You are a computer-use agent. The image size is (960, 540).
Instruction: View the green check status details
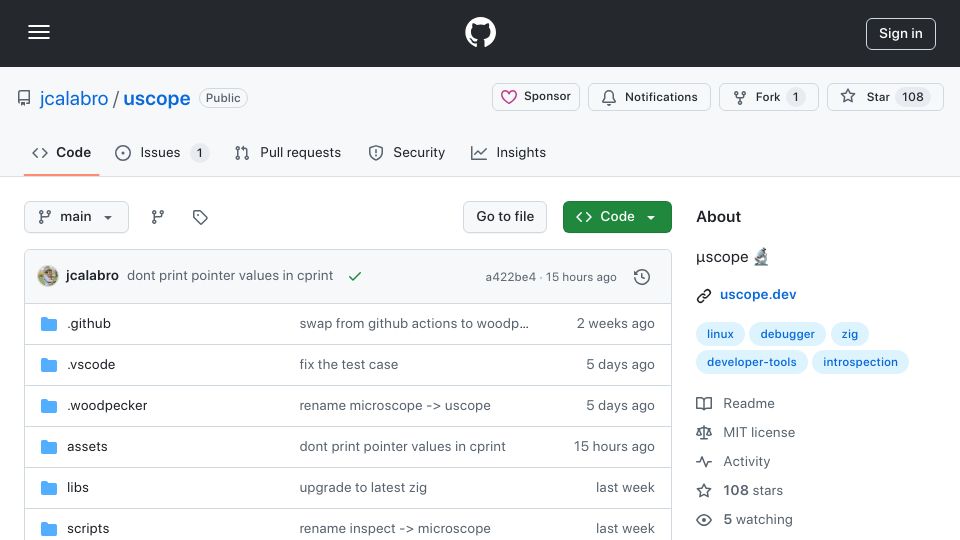[354, 276]
